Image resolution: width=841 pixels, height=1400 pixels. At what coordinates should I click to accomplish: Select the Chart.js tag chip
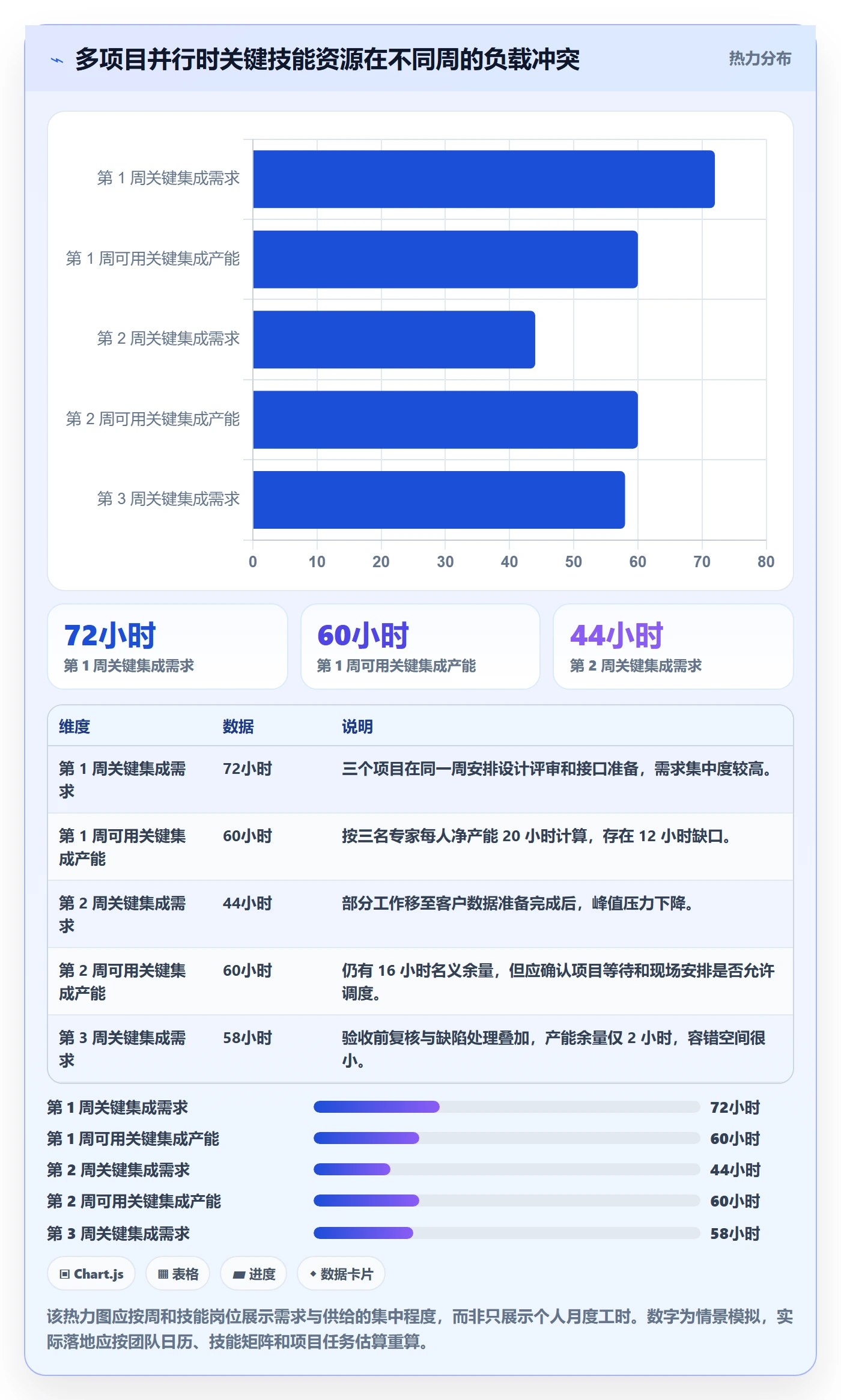pyautogui.click(x=91, y=1274)
